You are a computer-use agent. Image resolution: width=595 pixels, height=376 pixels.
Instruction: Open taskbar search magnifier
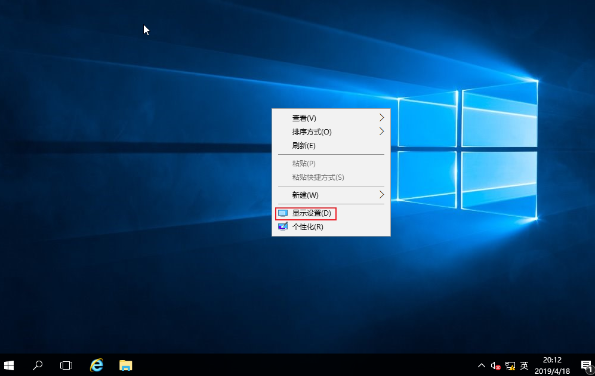point(37,365)
